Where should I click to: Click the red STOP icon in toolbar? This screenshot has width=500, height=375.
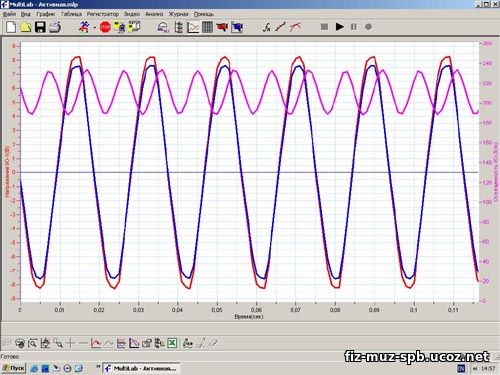(105, 27)
